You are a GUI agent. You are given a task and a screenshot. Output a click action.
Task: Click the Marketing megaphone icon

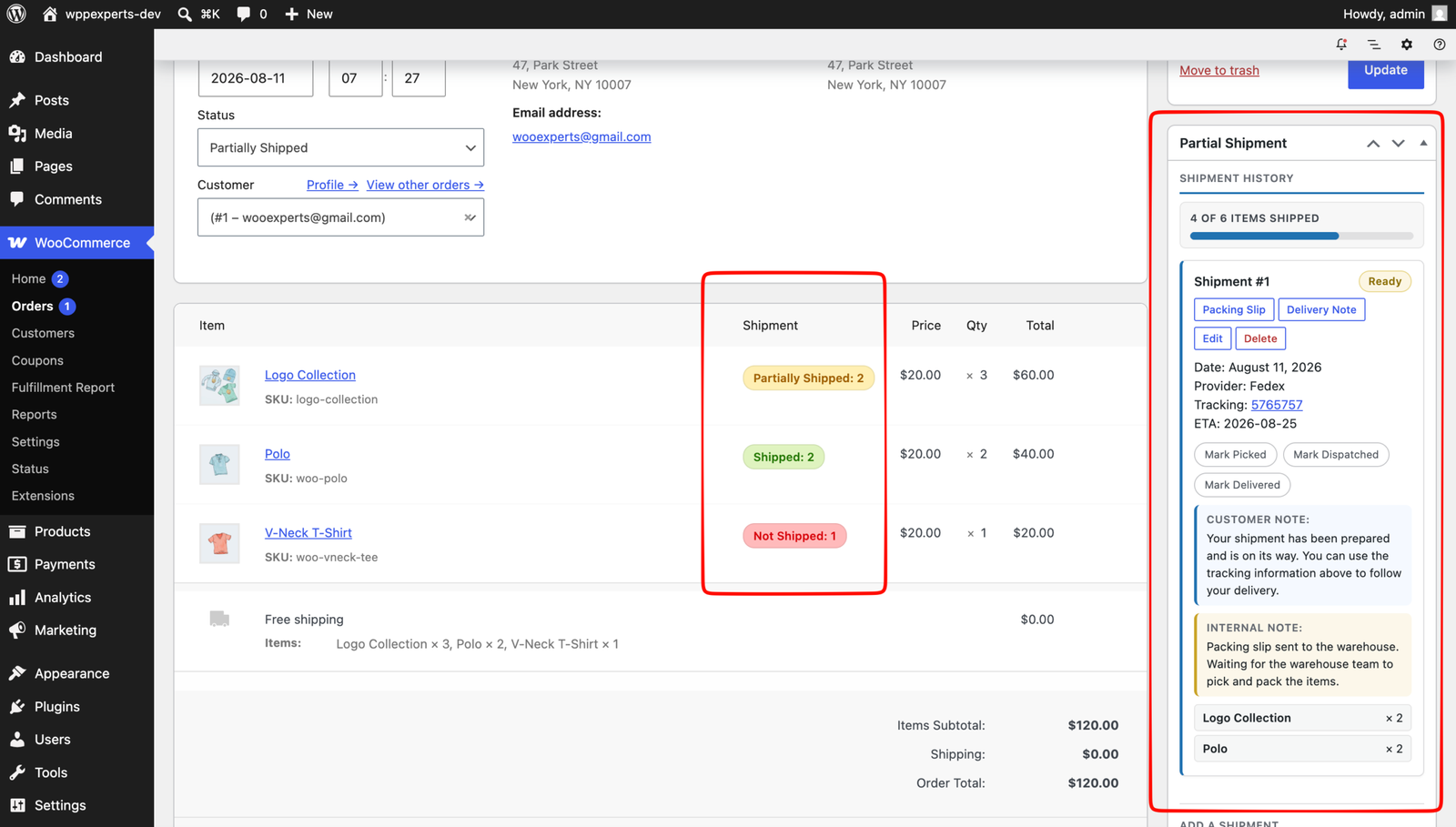pos(17,630)
